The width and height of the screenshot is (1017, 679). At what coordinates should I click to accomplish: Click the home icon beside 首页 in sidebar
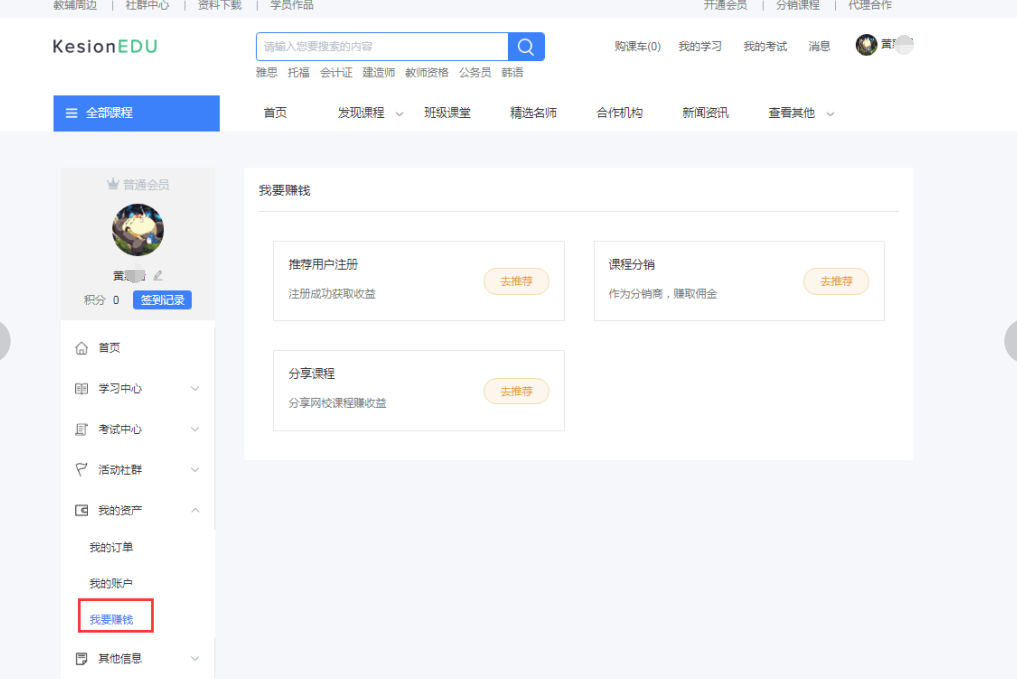(81, 348)
